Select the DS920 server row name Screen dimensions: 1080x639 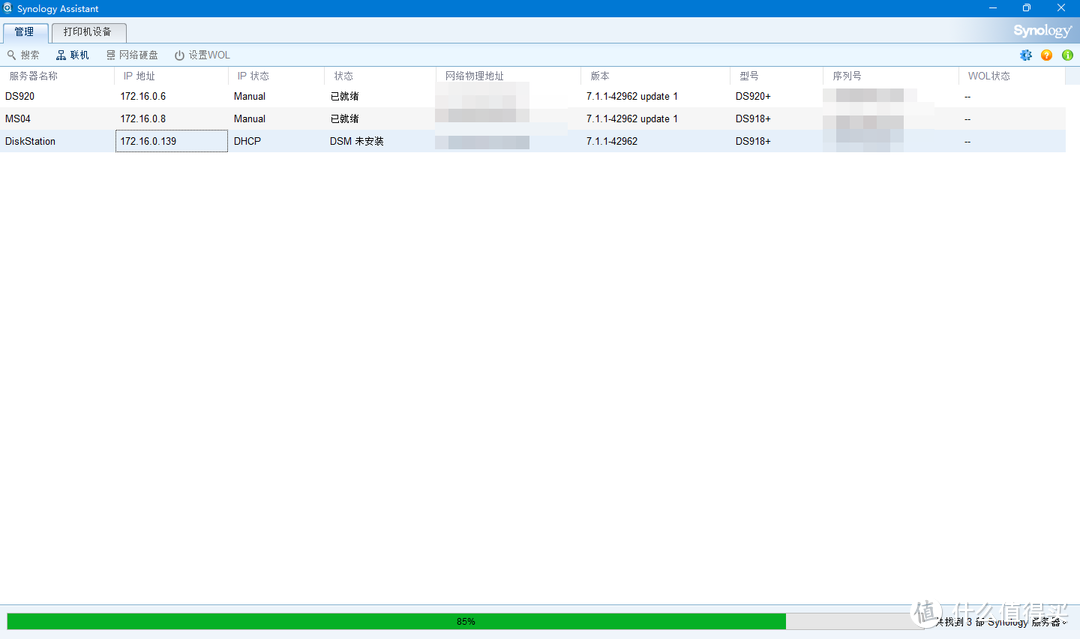(20, 96)
